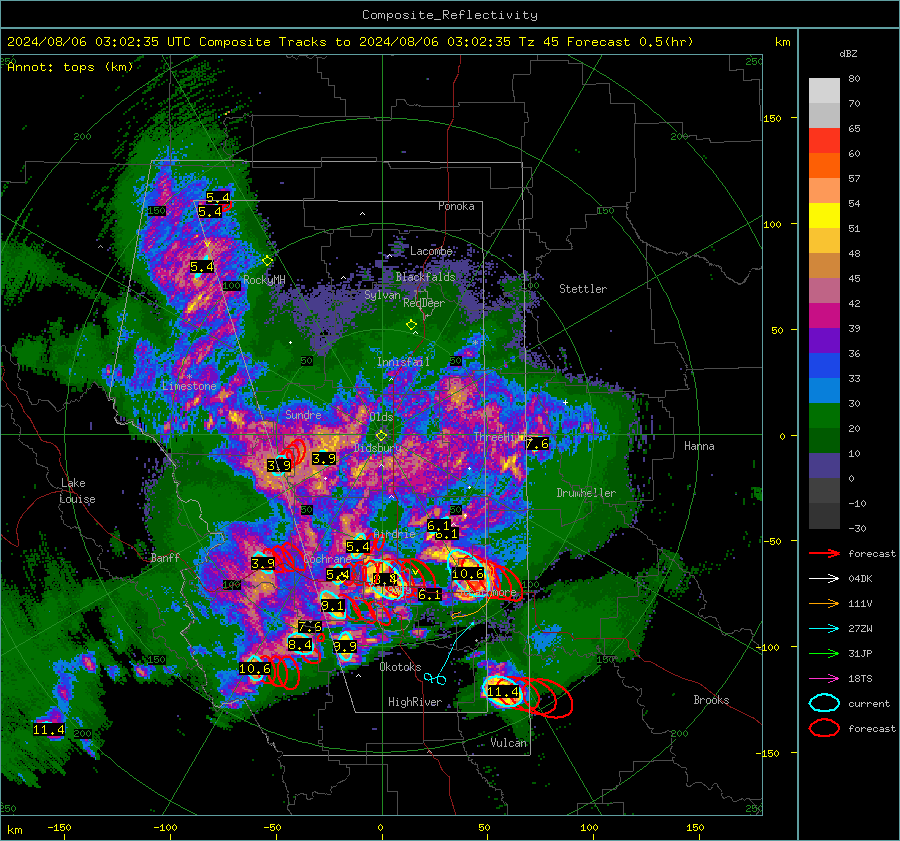Click the yellow diamond marker near RockyMH
This screenshot has width=900, height=841.
(267, 261)
